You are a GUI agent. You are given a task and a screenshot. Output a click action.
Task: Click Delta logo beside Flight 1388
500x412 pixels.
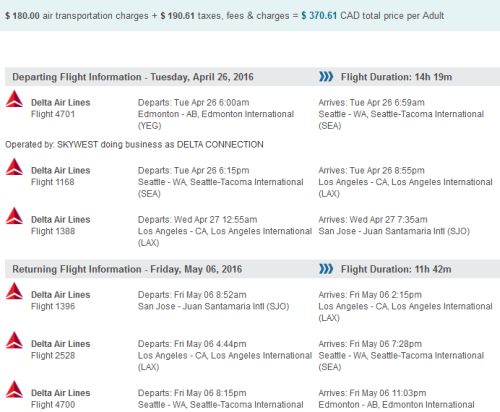pyautogui.click(x=14, y=216)
